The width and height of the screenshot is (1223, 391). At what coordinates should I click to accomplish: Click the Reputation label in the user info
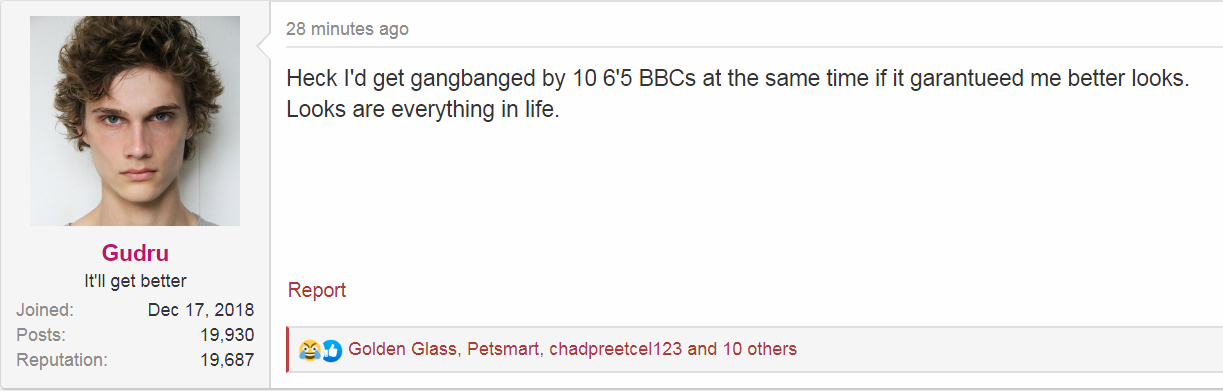point(61,360)
